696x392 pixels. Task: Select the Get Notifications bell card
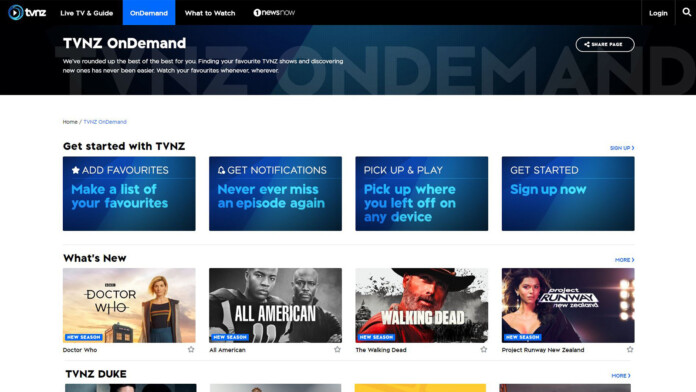(275, 194)
